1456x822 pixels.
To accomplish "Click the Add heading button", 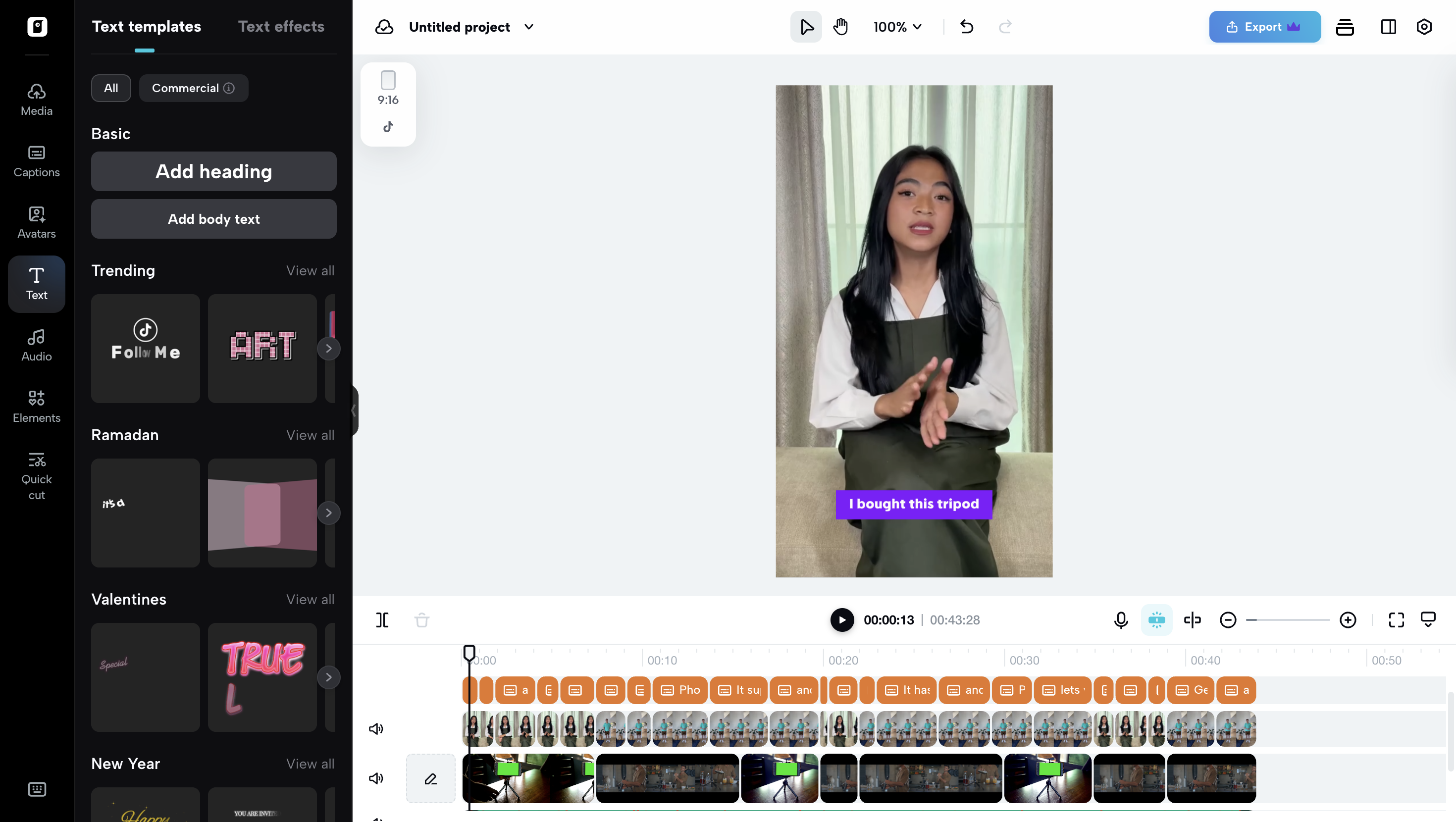I will tap(213, 171).
